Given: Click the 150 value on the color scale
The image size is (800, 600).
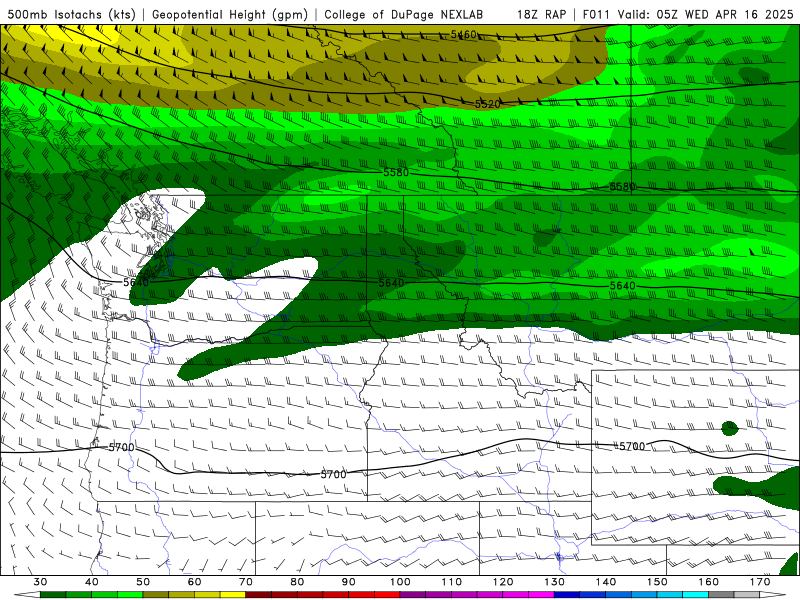Looking at the screenshot, I should pyautogui.click(x=657, y=582).
